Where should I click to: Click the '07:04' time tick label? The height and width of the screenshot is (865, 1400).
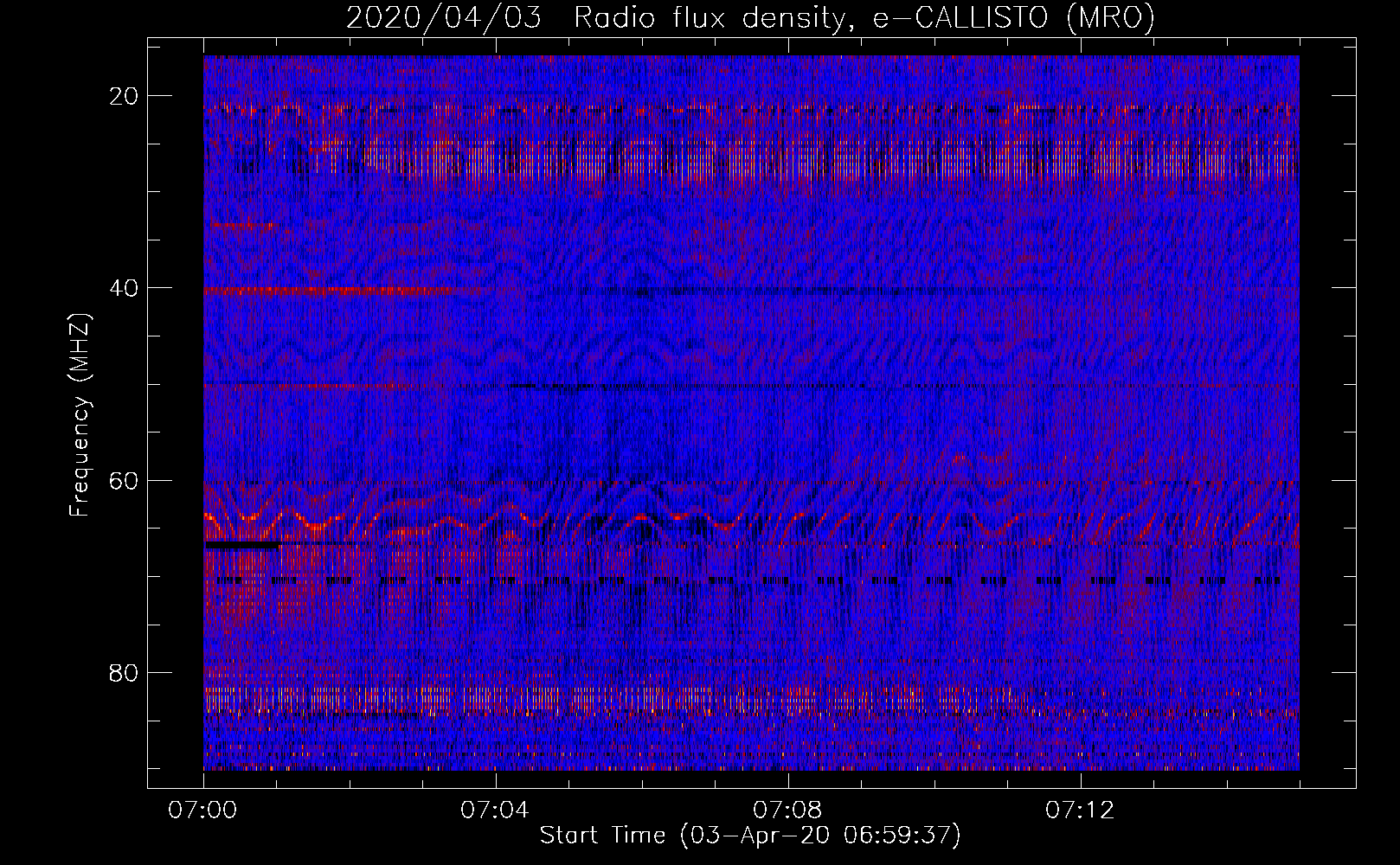pos(495,811)
